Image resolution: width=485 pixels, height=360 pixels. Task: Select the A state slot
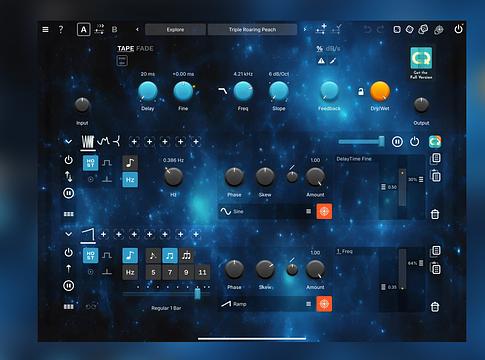click(x=83, y=30)
